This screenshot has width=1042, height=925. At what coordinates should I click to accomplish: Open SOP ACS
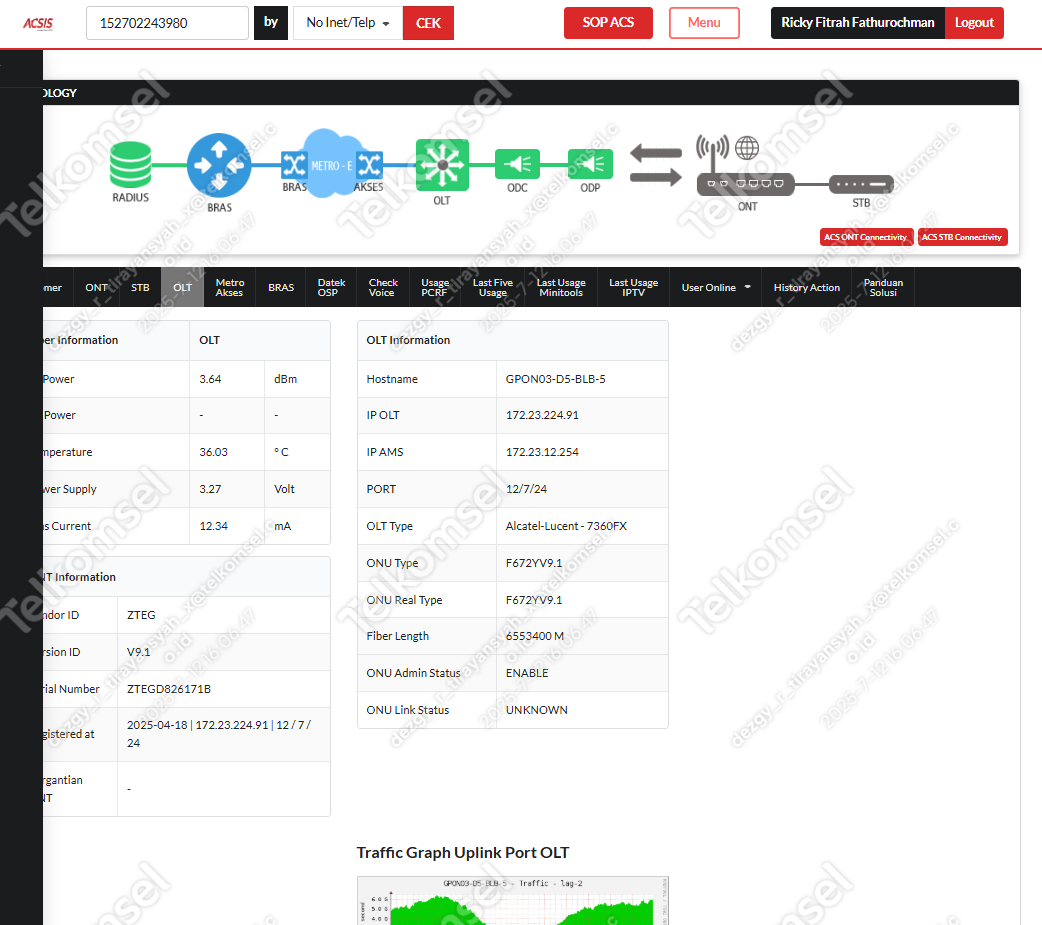(x=608, y=23)
